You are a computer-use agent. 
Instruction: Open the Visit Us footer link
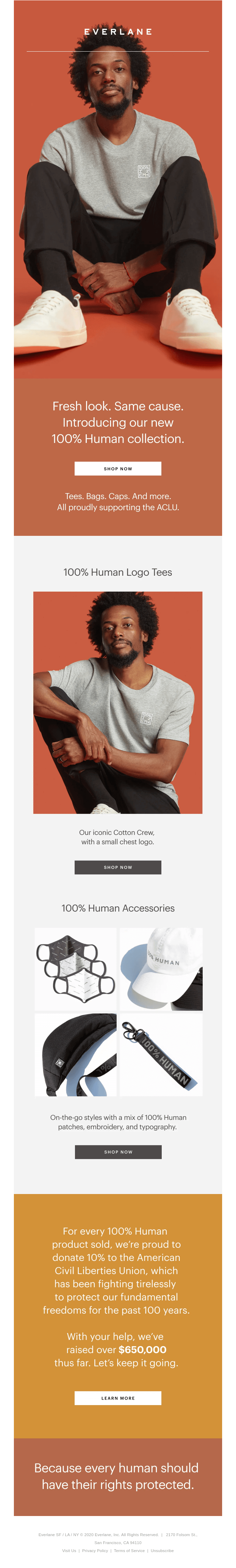tap(69, 1550)
